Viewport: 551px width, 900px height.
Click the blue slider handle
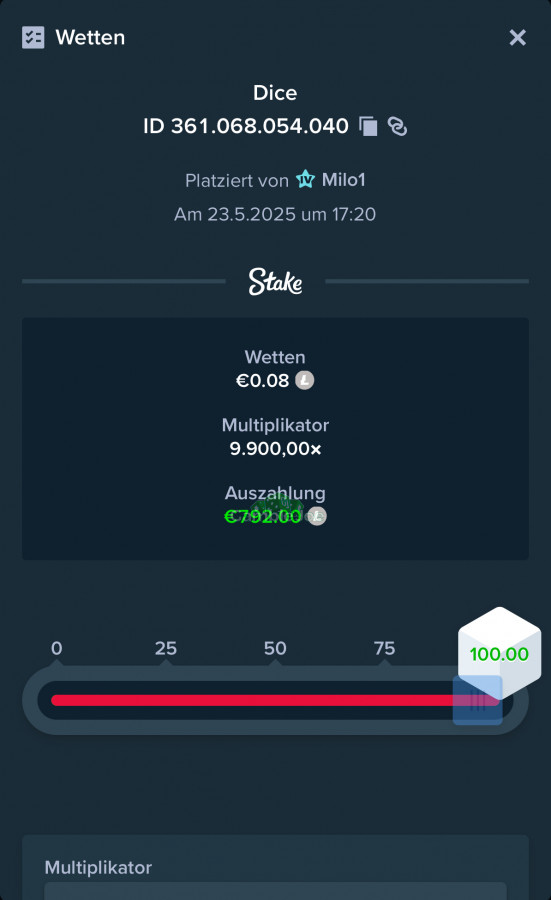(x=478, y=700)
